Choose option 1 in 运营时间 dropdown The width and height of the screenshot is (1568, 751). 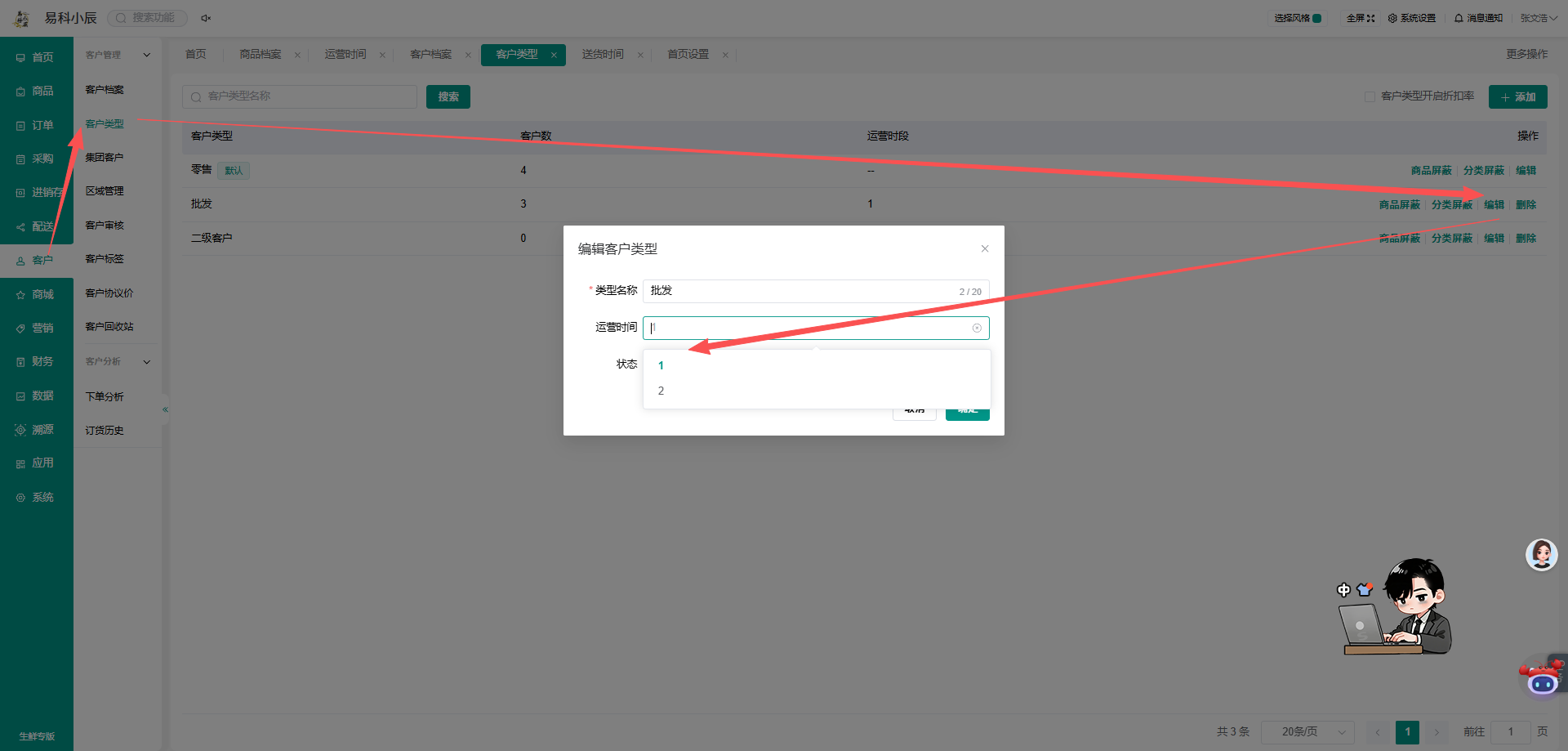click(817, 365)
